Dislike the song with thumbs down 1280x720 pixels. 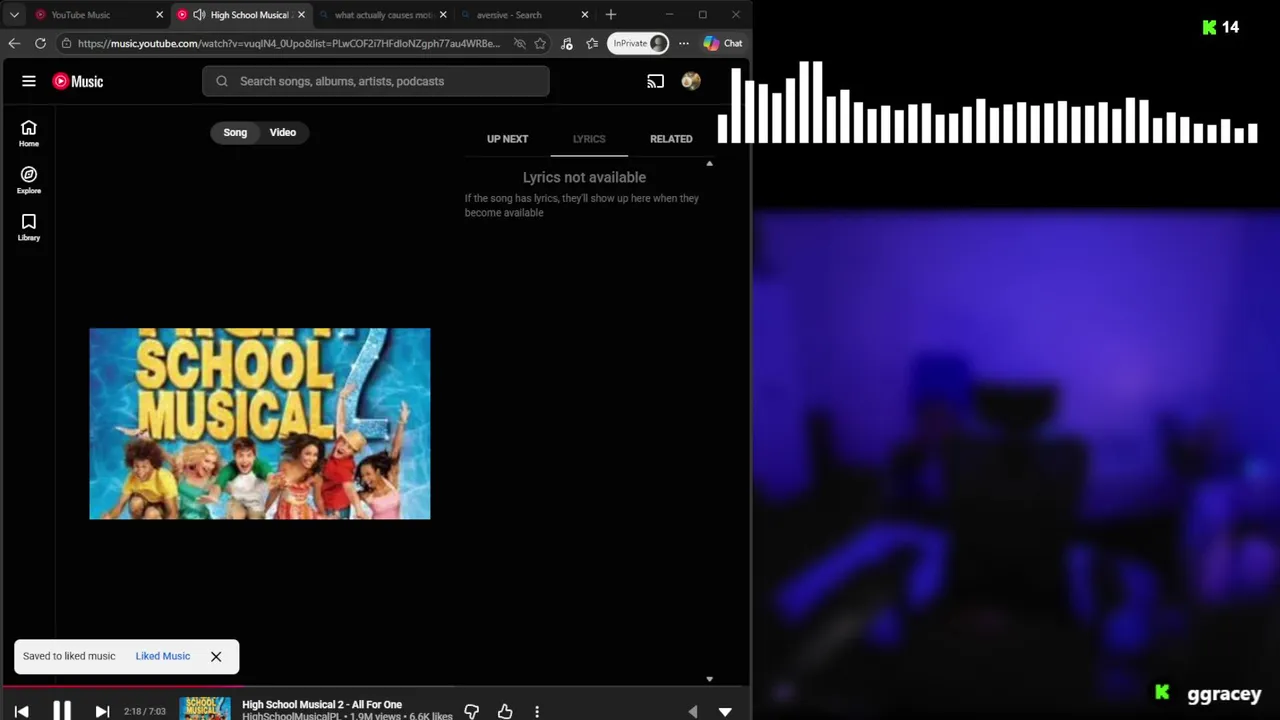point(472,711)
